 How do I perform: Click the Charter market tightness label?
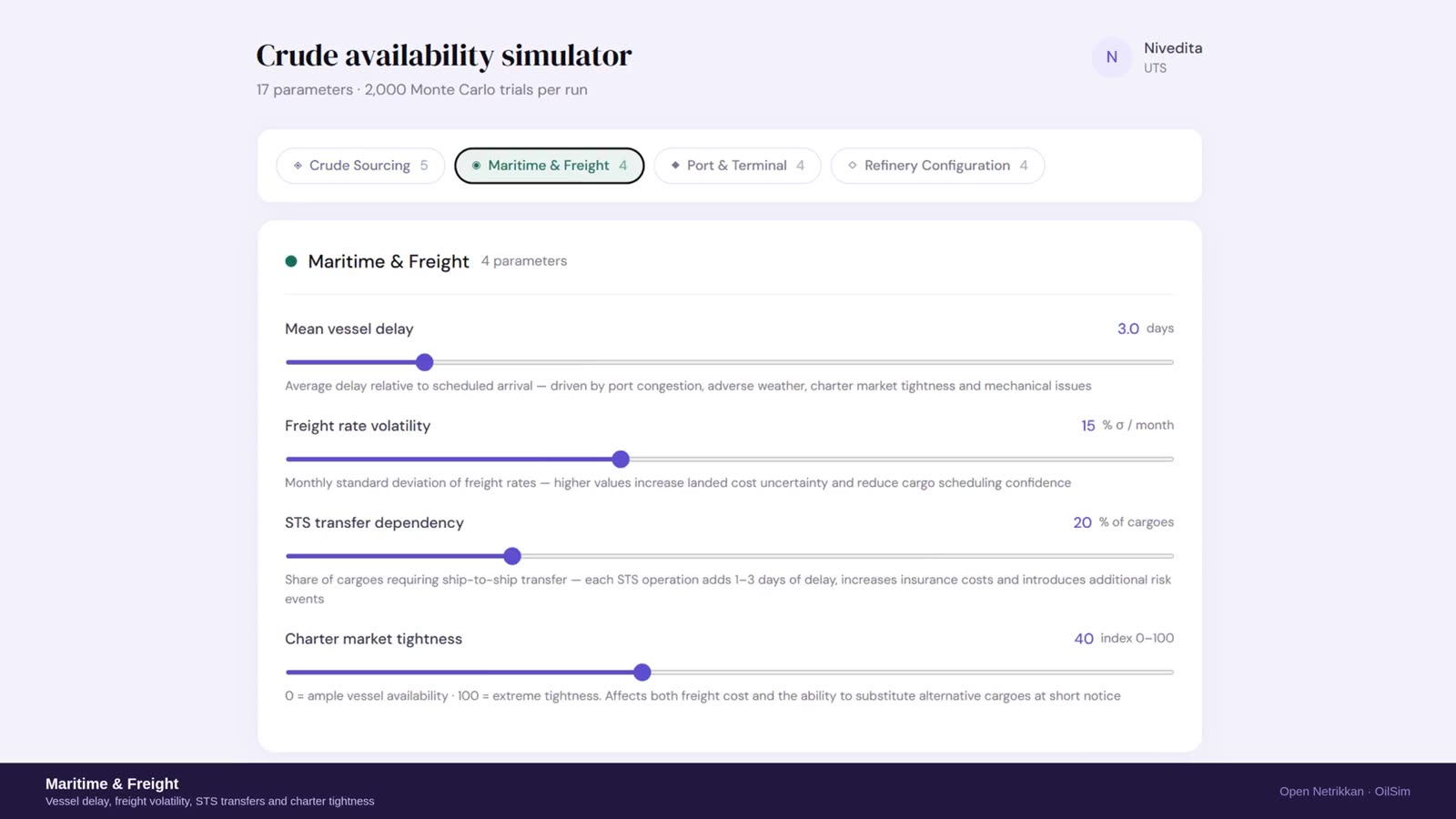click(373, 639)
